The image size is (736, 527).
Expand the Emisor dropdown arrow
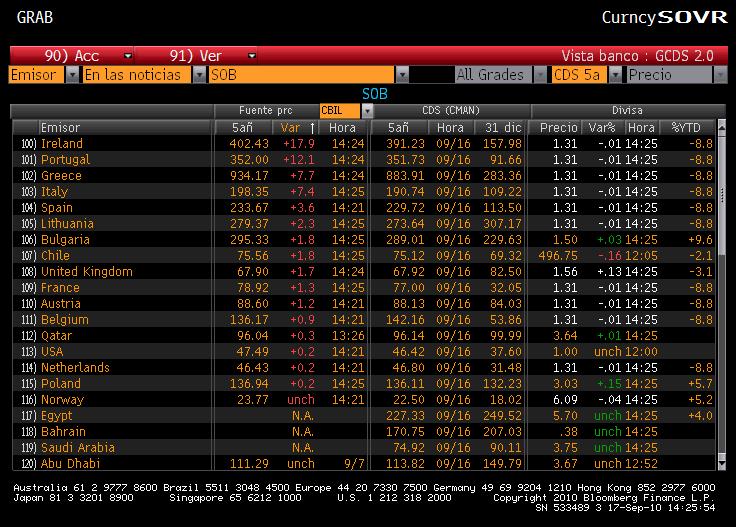[72, 75]
